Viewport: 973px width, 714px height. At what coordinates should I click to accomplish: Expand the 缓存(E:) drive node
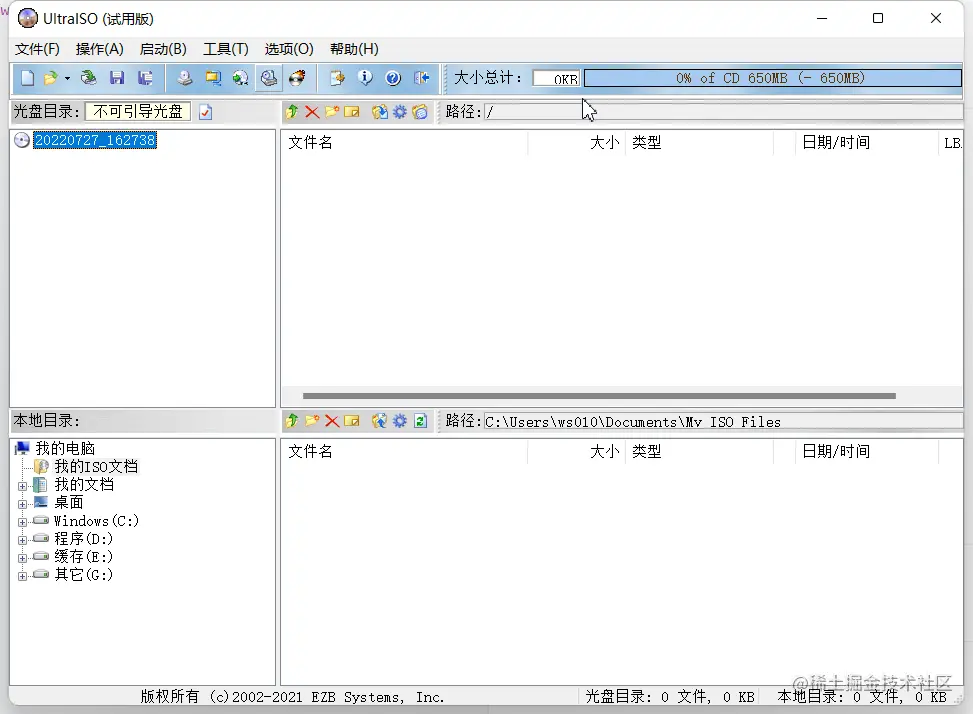pos(22,558)
